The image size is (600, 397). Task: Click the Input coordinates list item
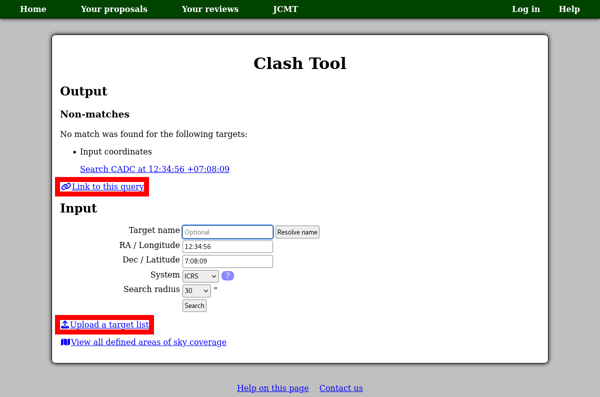pos(116,152)
